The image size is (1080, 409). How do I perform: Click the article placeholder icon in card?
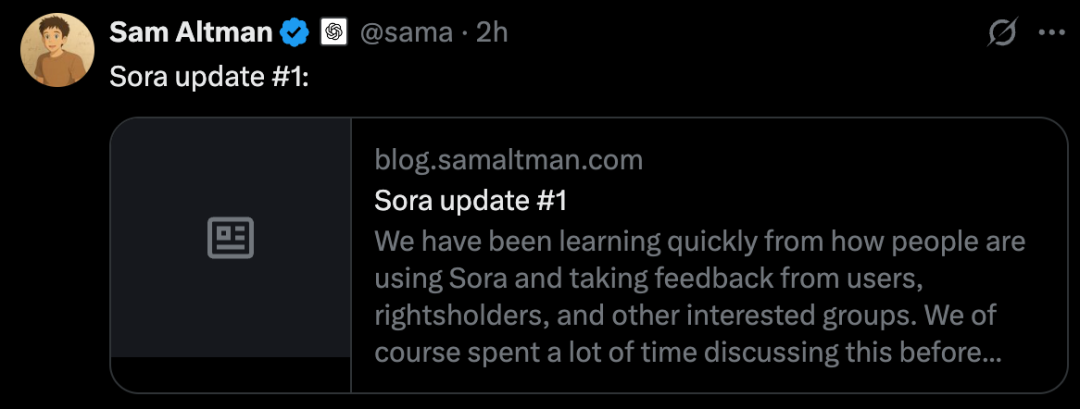(x=230, y=238)
